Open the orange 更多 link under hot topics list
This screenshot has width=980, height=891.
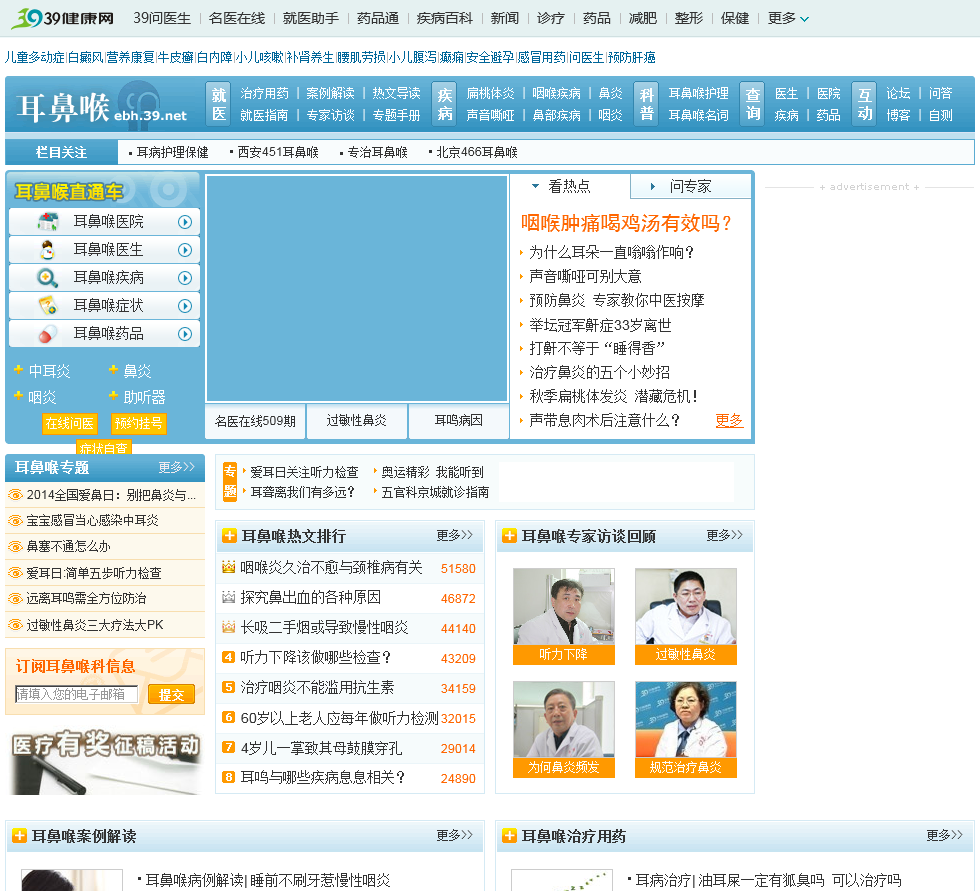click(729, 421)
